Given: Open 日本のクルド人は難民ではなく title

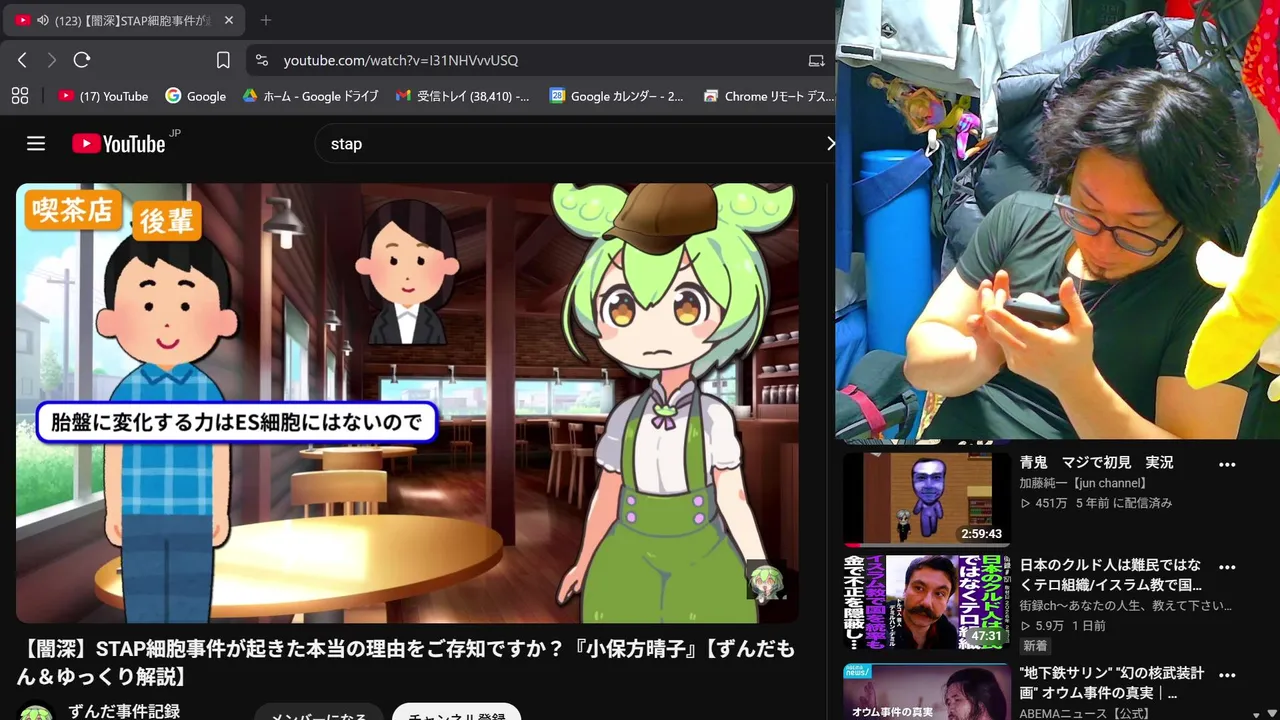Looking at the screenshot, I should 1111,575.
